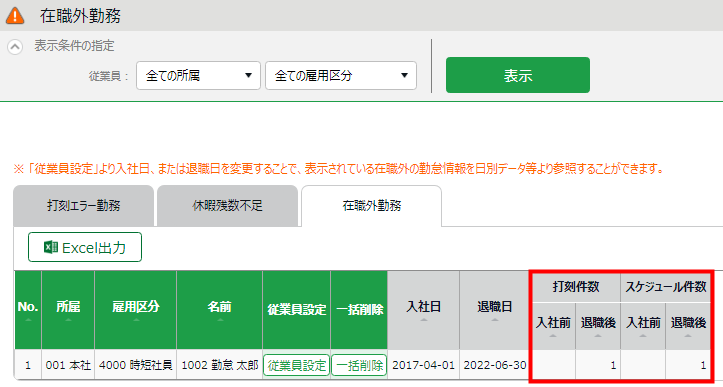Viewport: 723px width, 387px height.
Task: Select the 2017-04-01 hire date cell
Action: click(423, 365)
